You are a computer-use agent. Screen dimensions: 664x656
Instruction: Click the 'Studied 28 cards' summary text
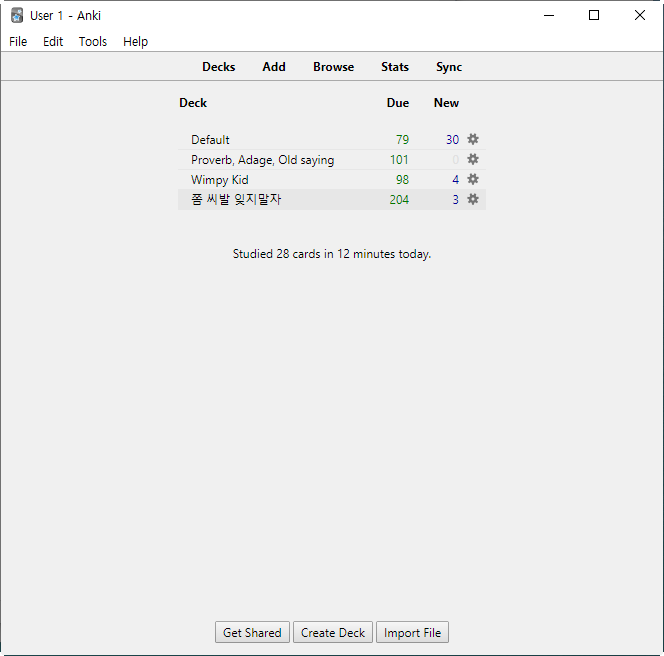[x=332, y=254]
